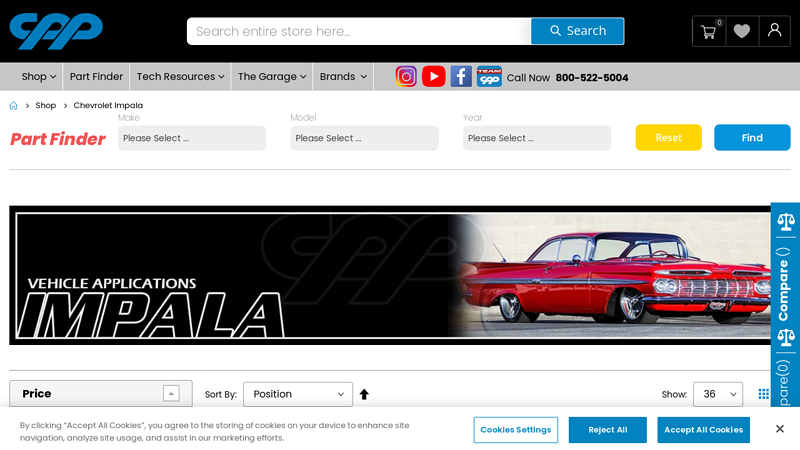Expand the Tech Resources menu

180,77
